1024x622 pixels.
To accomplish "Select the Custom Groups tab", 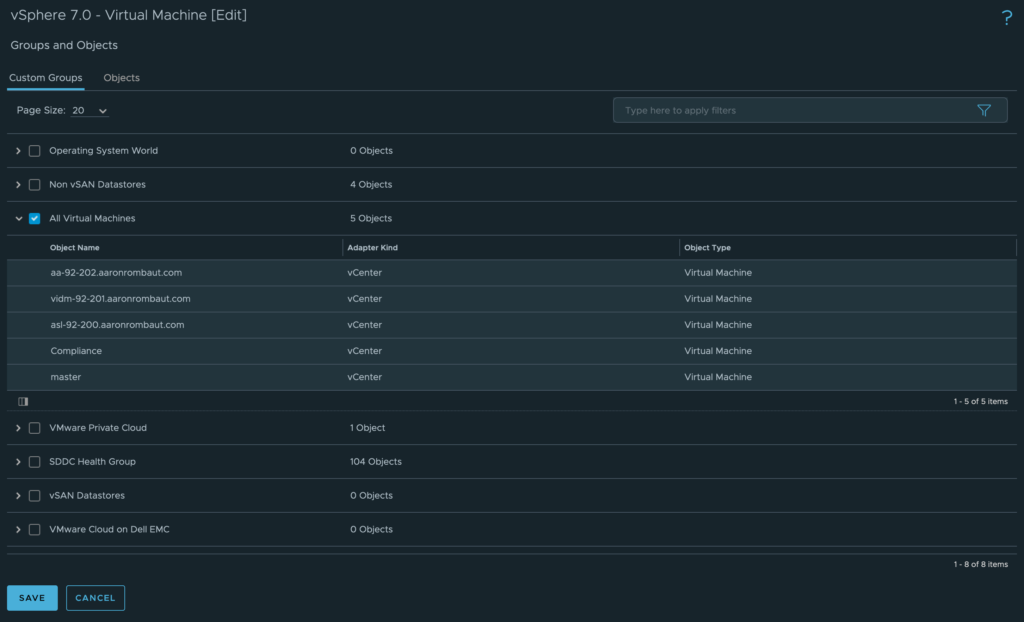I will [45, 78].
